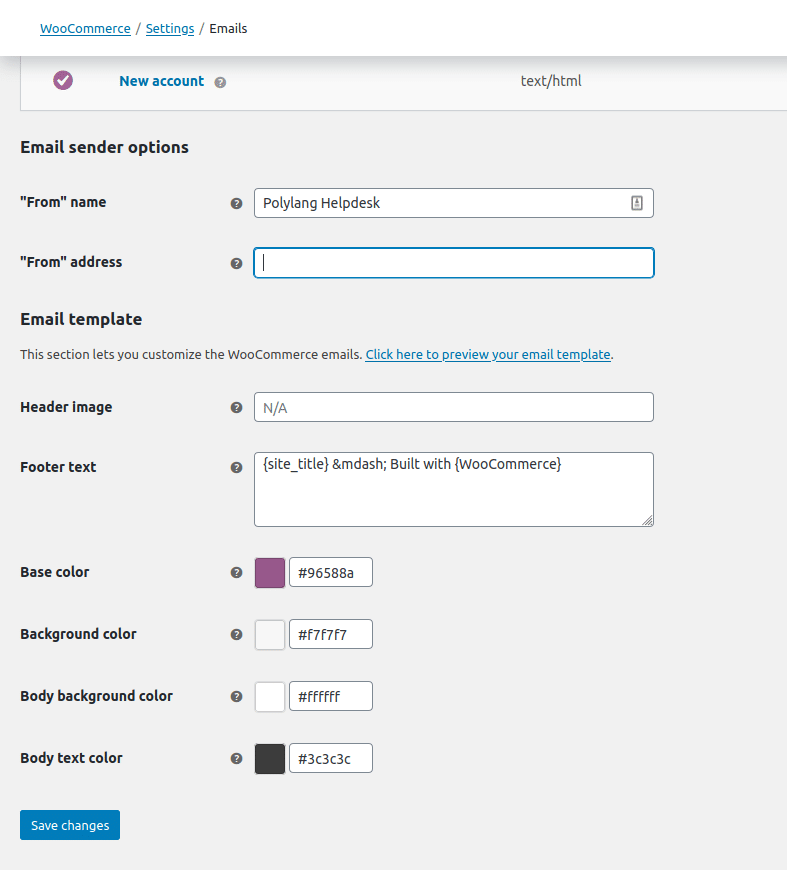Viewport: 787px width, 870px height.
Task: Click the Footer text help tooltip icon
Action: tap(236, 468)
